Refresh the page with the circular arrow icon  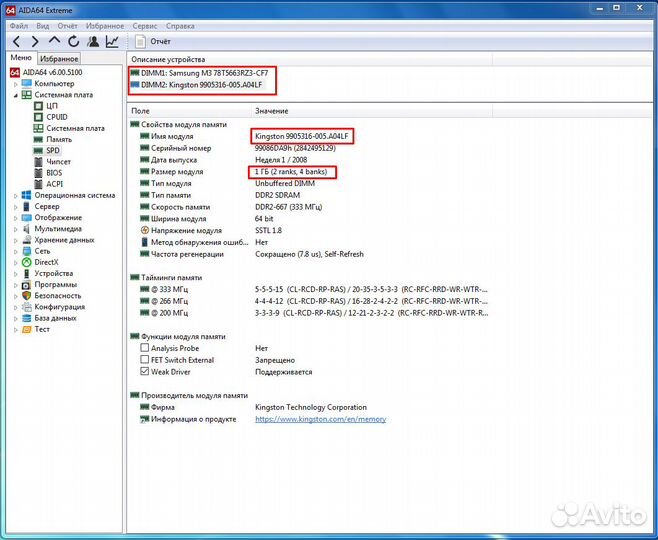74,41
